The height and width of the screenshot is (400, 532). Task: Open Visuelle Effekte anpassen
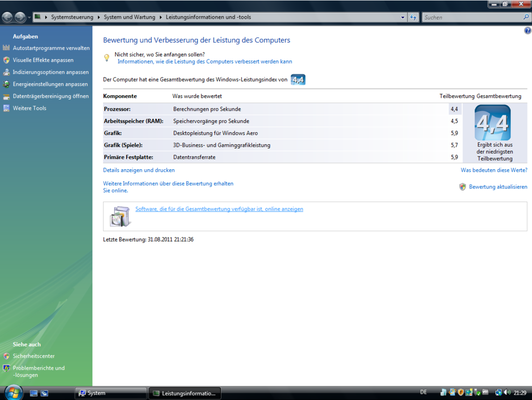43,60
